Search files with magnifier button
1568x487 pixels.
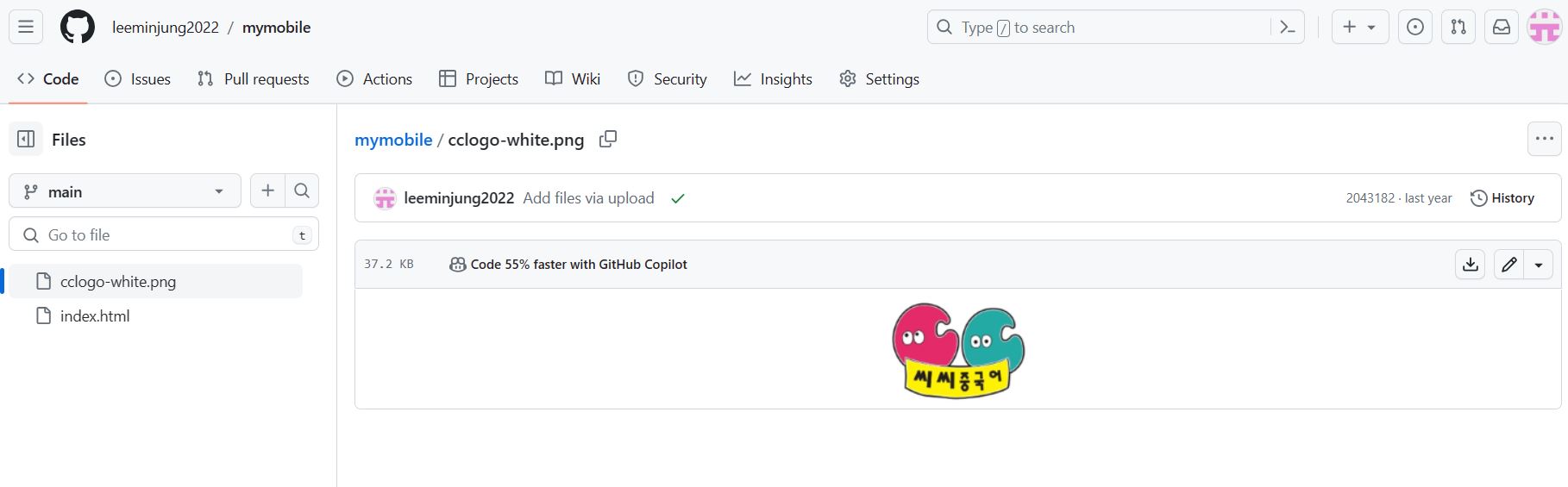302,190
